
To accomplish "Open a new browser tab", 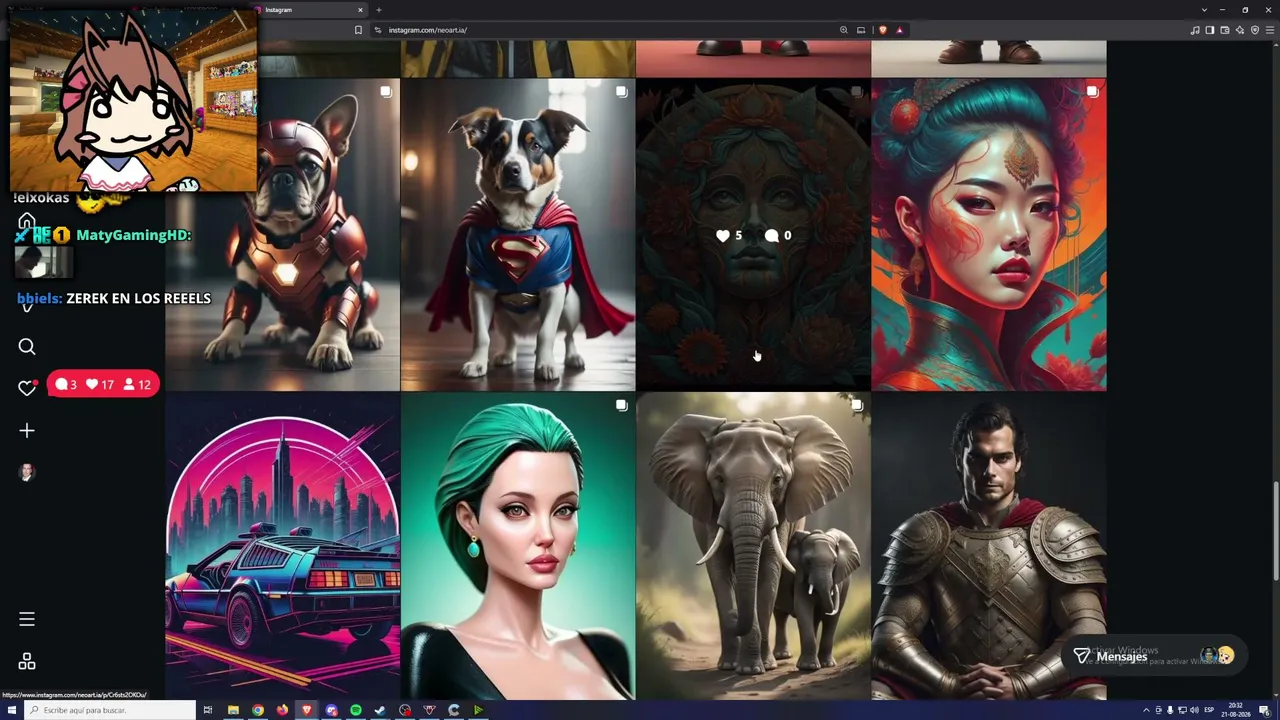I will coord(379,10).
